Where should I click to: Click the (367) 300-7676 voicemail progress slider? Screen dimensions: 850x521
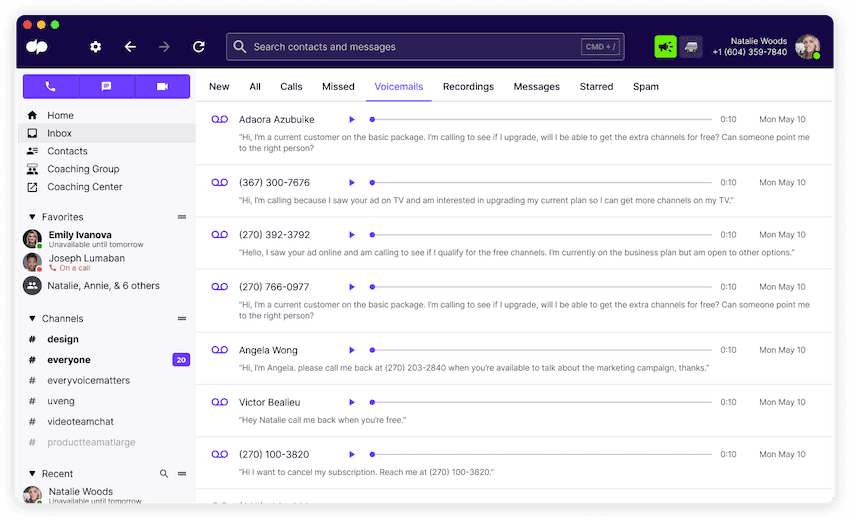540,183
